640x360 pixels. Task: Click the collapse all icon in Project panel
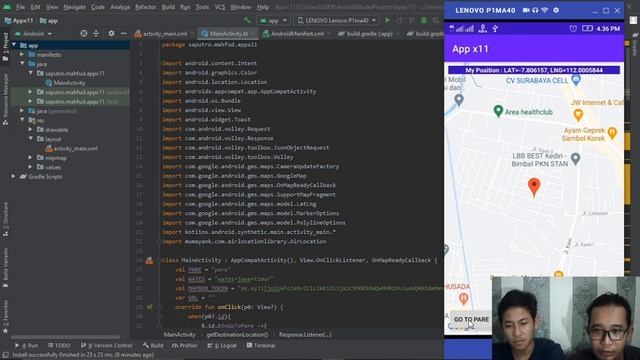pos(96,33)
